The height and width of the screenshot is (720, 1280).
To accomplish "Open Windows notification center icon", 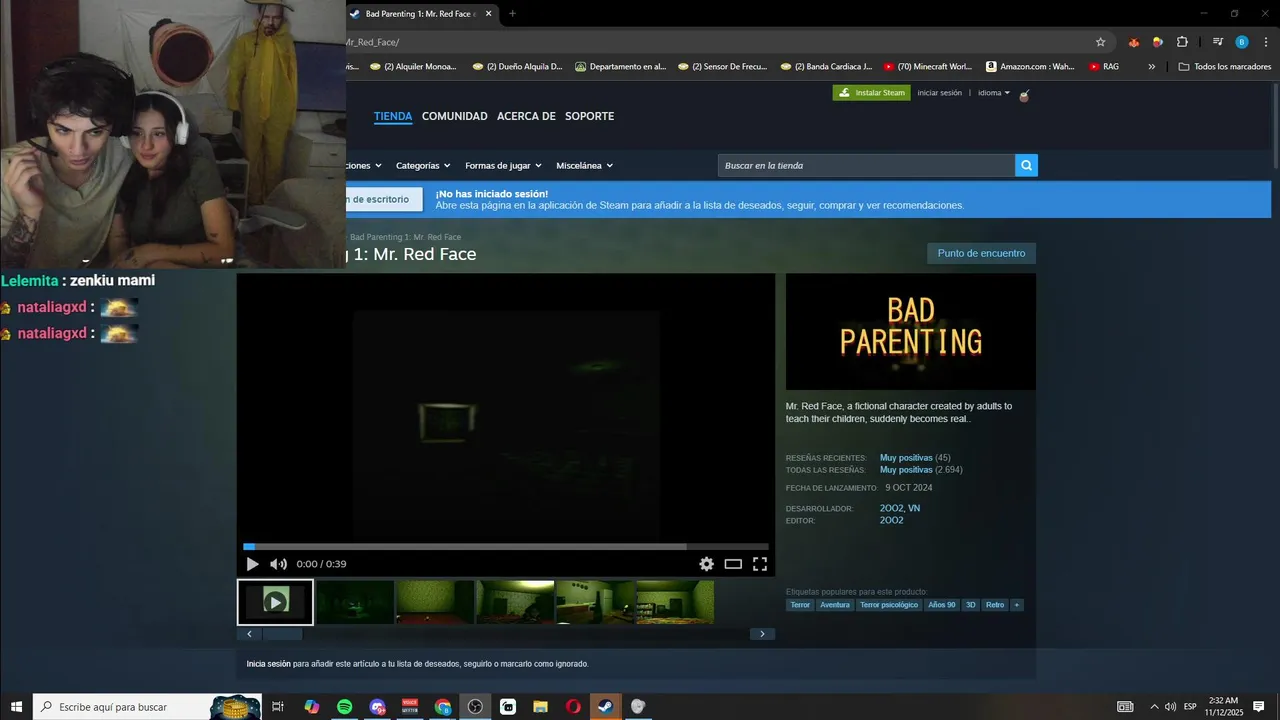I will [x=1259, y=707].
